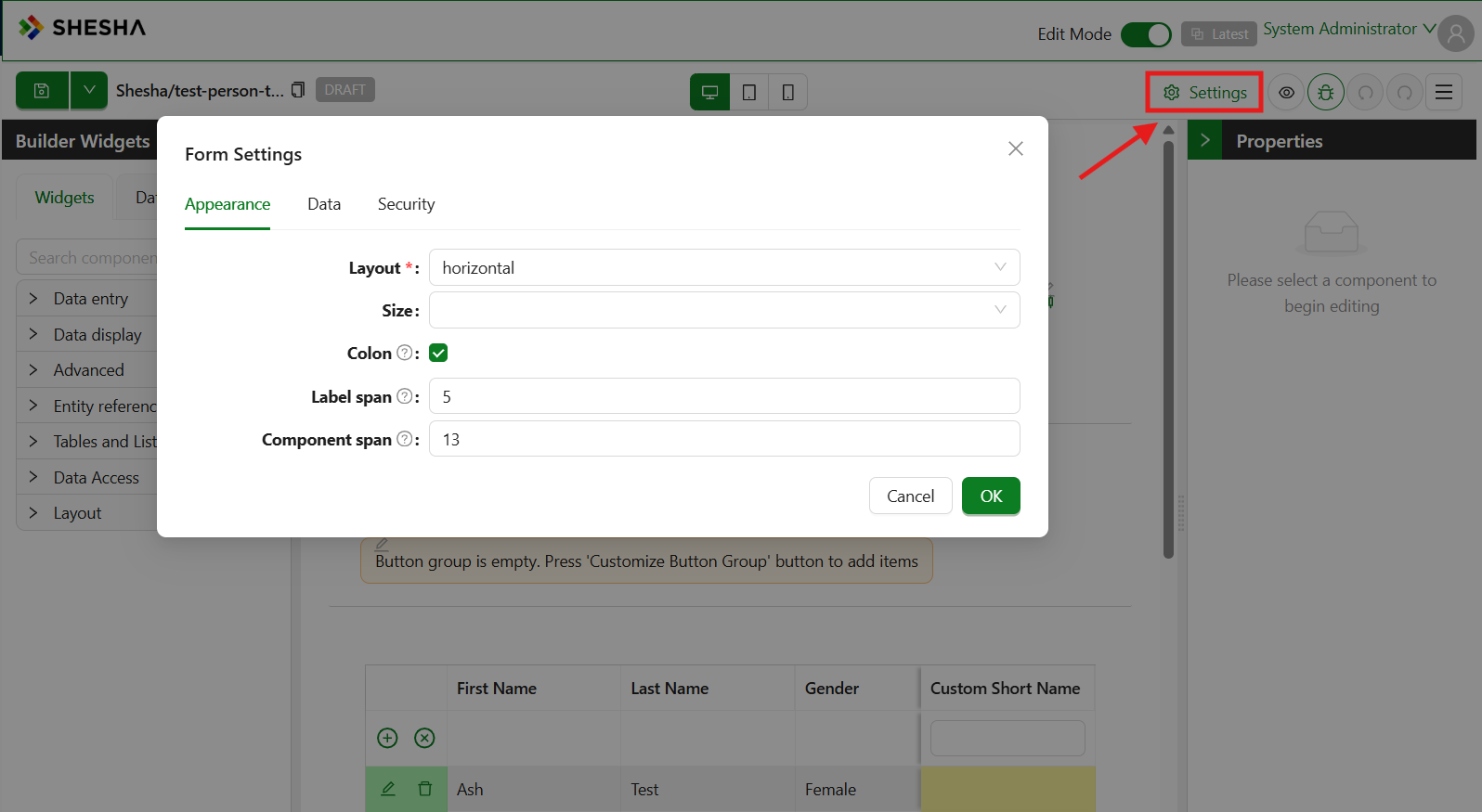Open the Size dropdown
Image resolution: width=1482 pixels, height=812 pixels.
[723, 310]
